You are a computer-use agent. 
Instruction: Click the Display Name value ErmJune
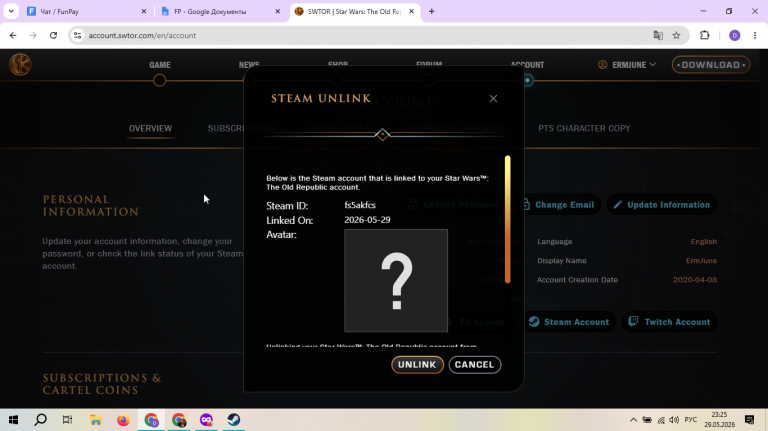coord(701,261)
